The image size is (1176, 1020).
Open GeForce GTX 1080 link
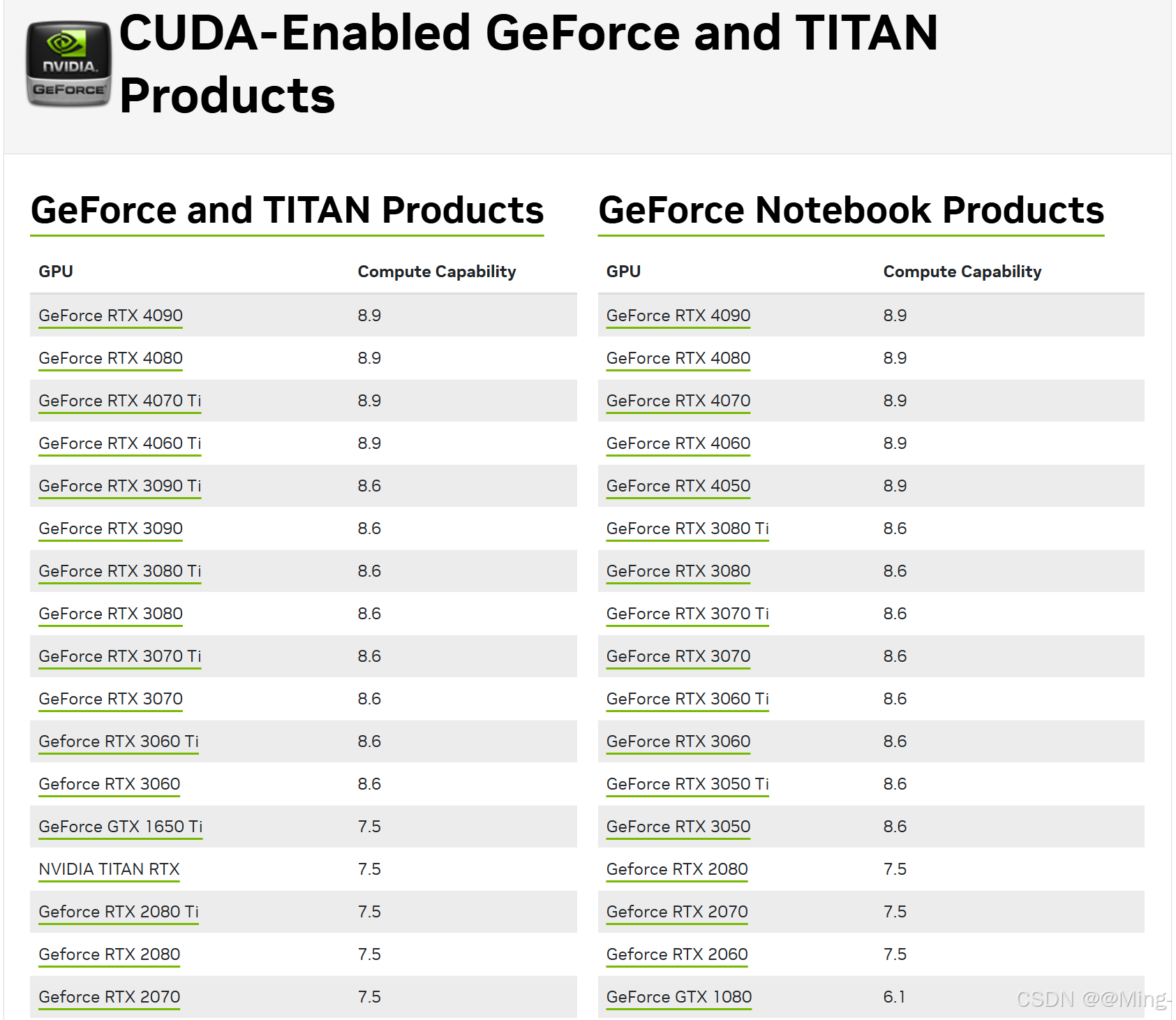(x=679, y=997)
